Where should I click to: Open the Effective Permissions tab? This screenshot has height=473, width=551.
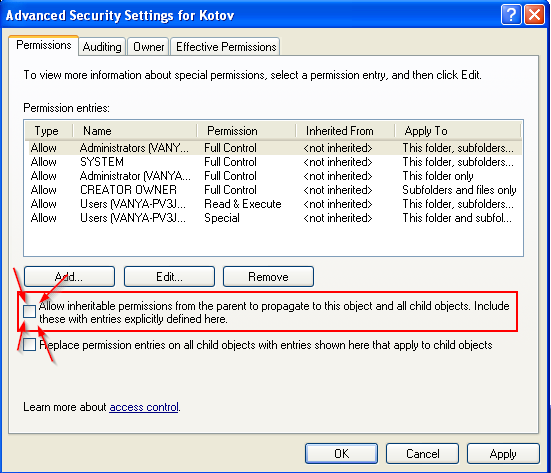click(226, 47)
